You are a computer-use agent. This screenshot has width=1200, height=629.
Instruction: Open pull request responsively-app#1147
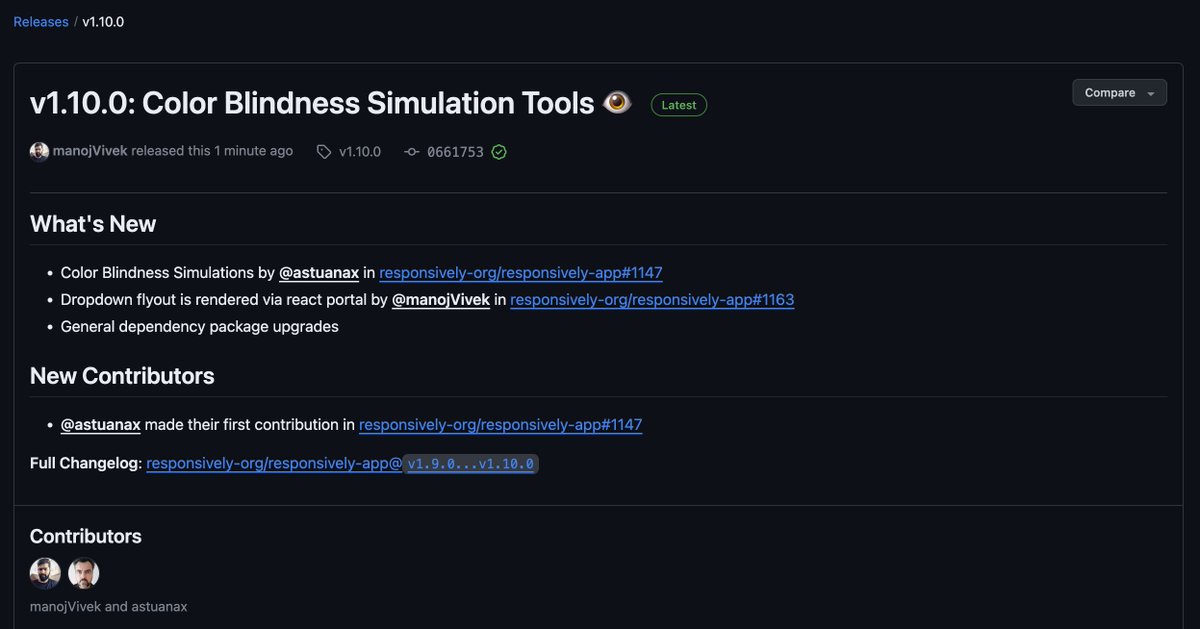pos(520,272)
